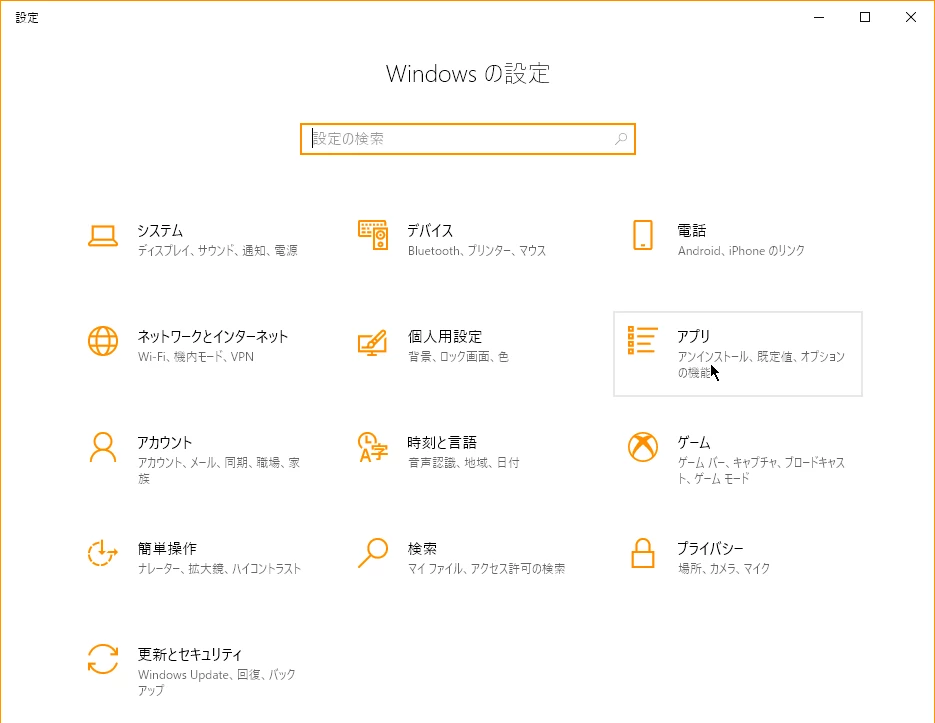The image size is (935, 723).
Task: Open the アプリ title
Action: [693, 336]
